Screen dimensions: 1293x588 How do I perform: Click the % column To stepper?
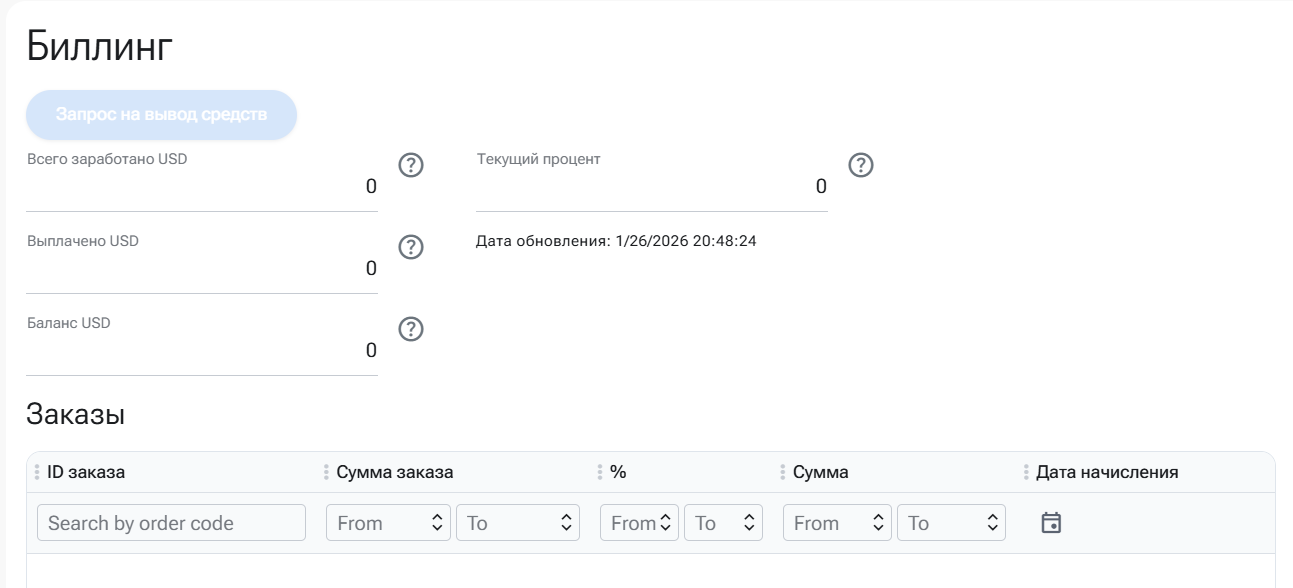pos(723,523)
